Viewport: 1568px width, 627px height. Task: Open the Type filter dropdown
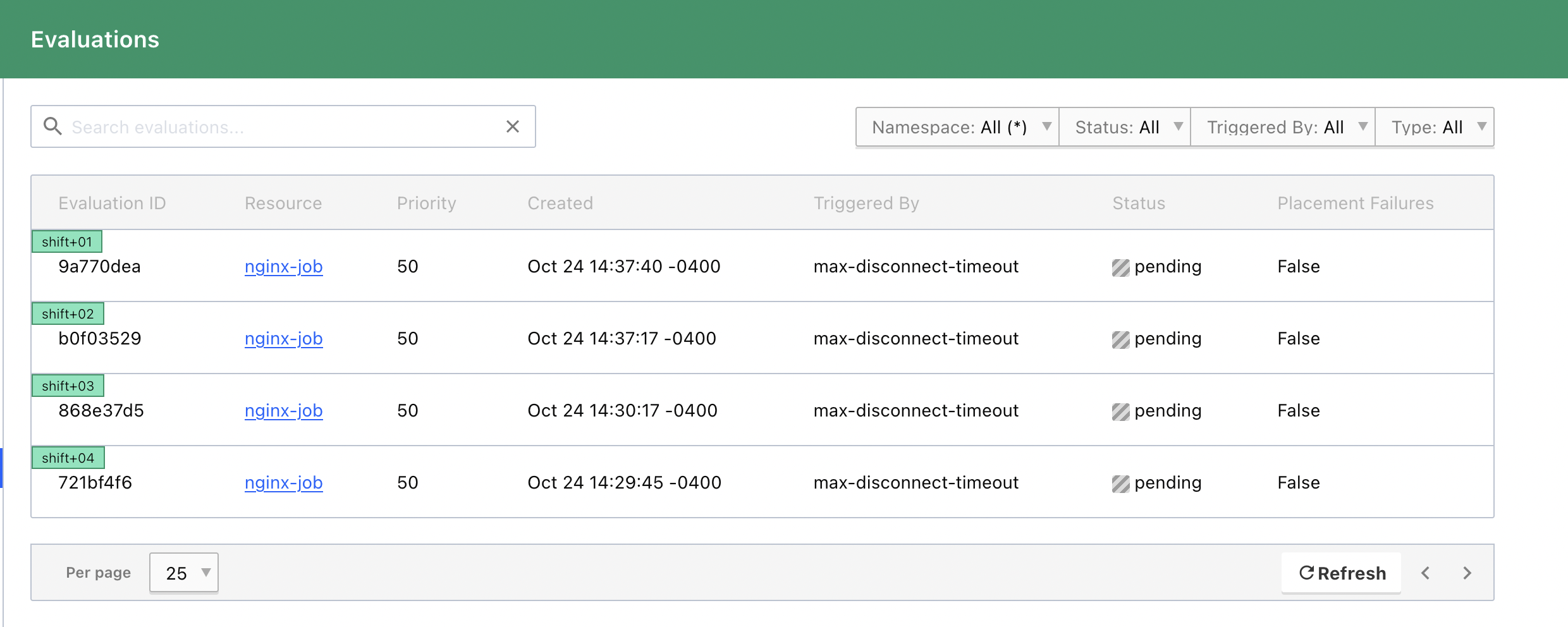(x=1435, y=126)
